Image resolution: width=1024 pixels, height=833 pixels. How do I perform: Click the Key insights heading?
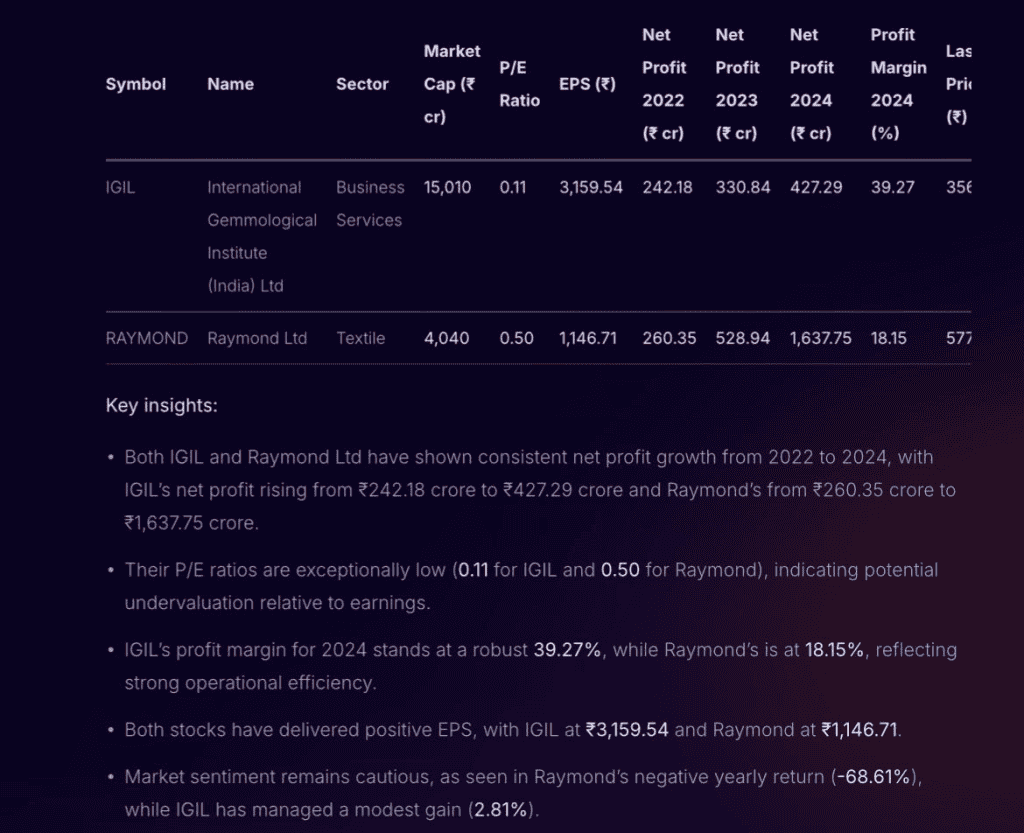click(x=161, y=406)
